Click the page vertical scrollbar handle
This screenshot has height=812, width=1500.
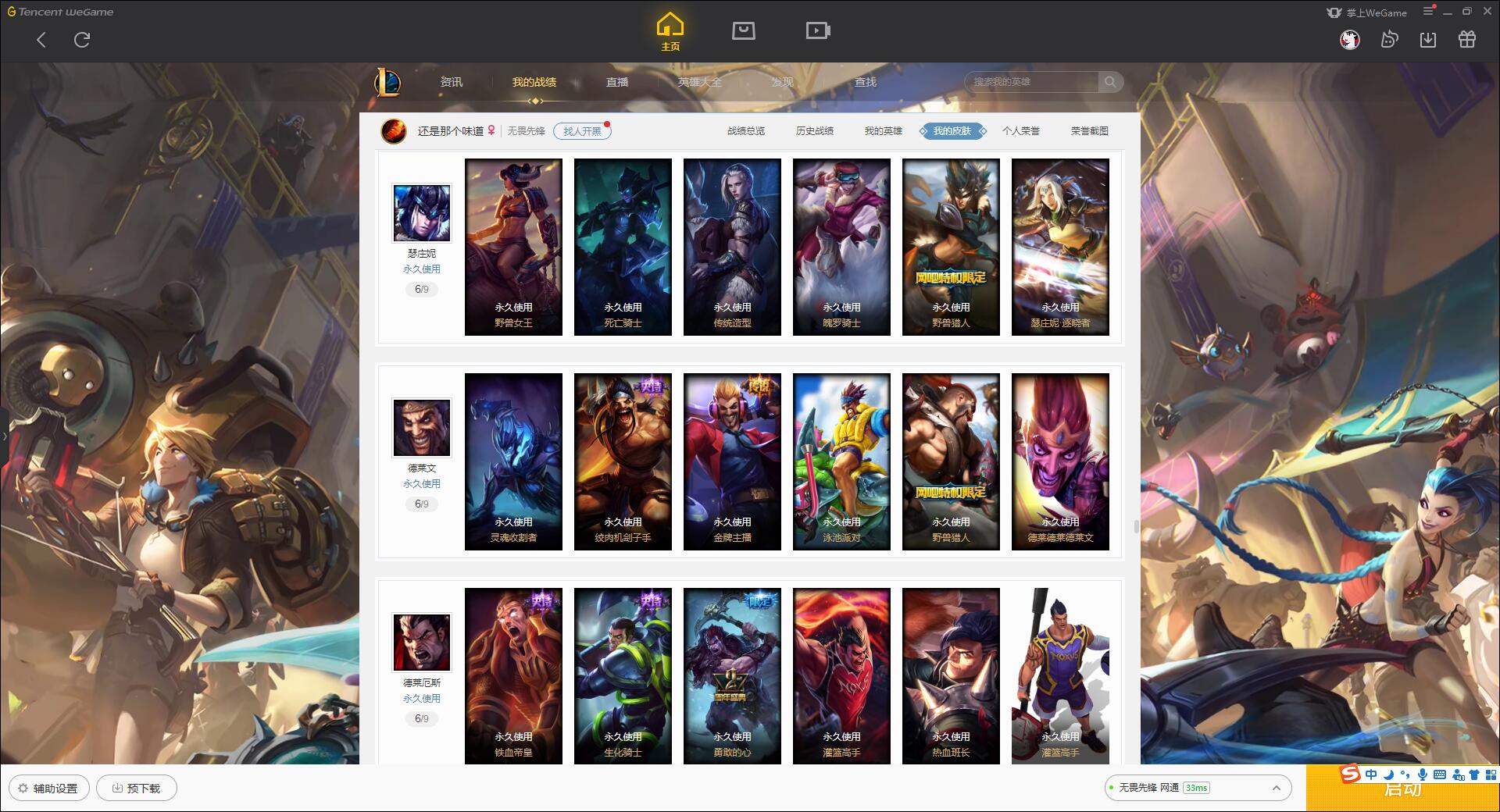pyautogui.click(x=1136, y=526)
